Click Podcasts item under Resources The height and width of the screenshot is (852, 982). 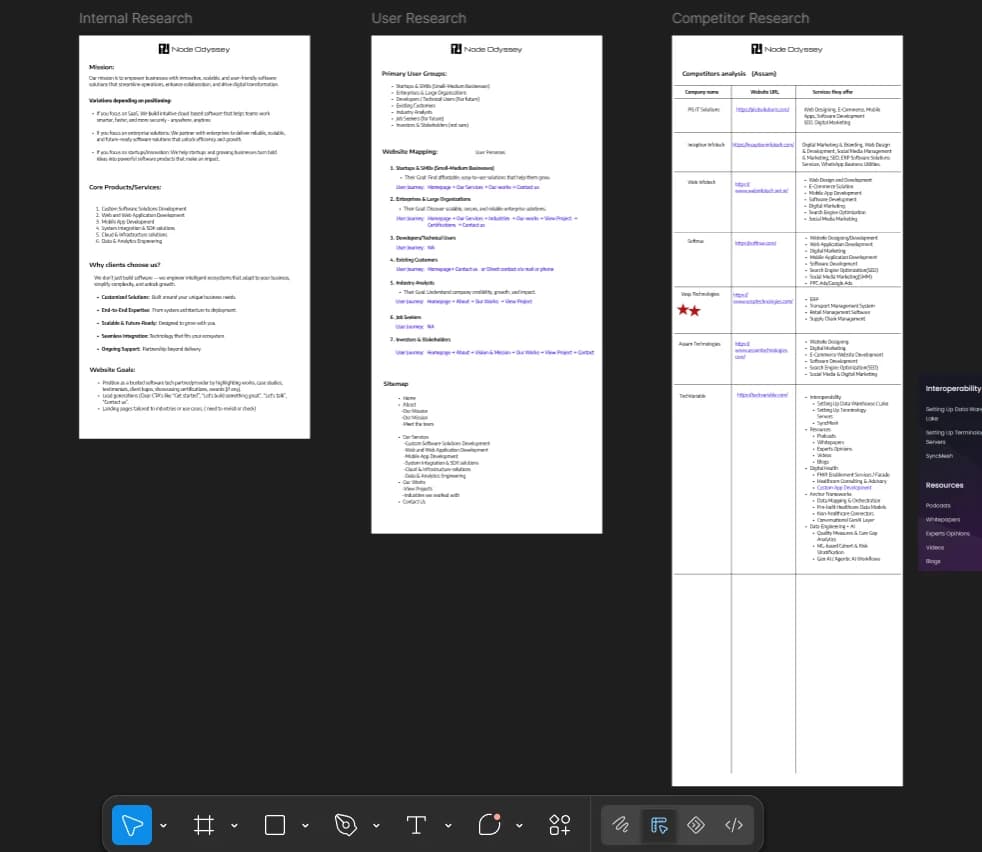(938, 506)
